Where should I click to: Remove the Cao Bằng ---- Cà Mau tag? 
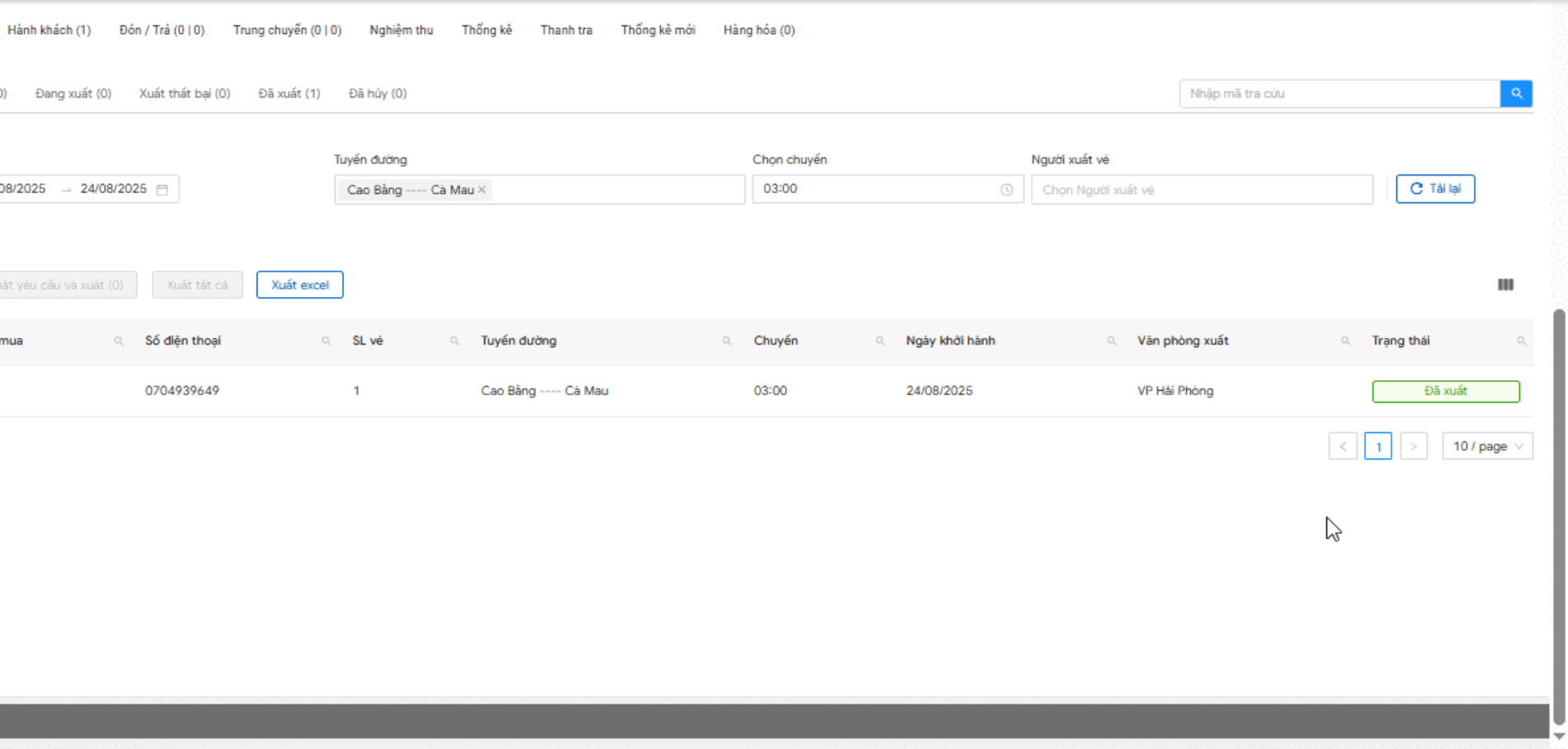coord(482,190)
